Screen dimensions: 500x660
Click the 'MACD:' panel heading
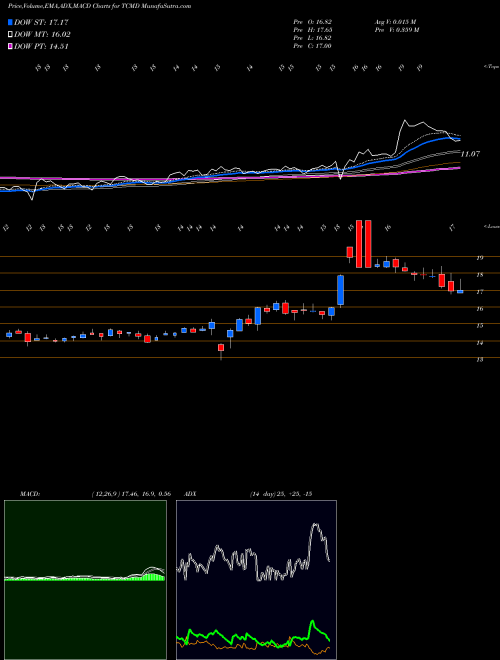tap(29, 494)
